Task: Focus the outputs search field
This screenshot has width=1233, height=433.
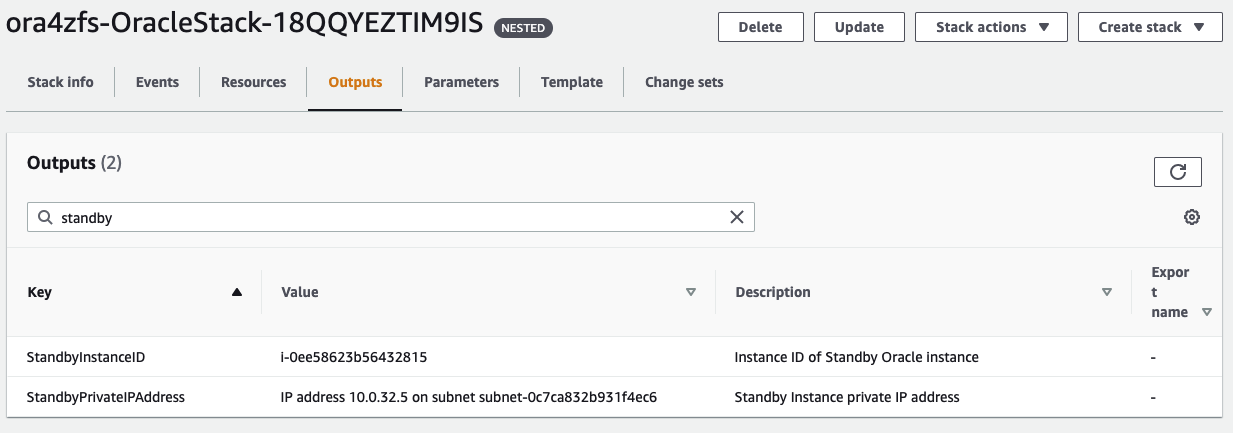Action: click(x=390, y=217)
